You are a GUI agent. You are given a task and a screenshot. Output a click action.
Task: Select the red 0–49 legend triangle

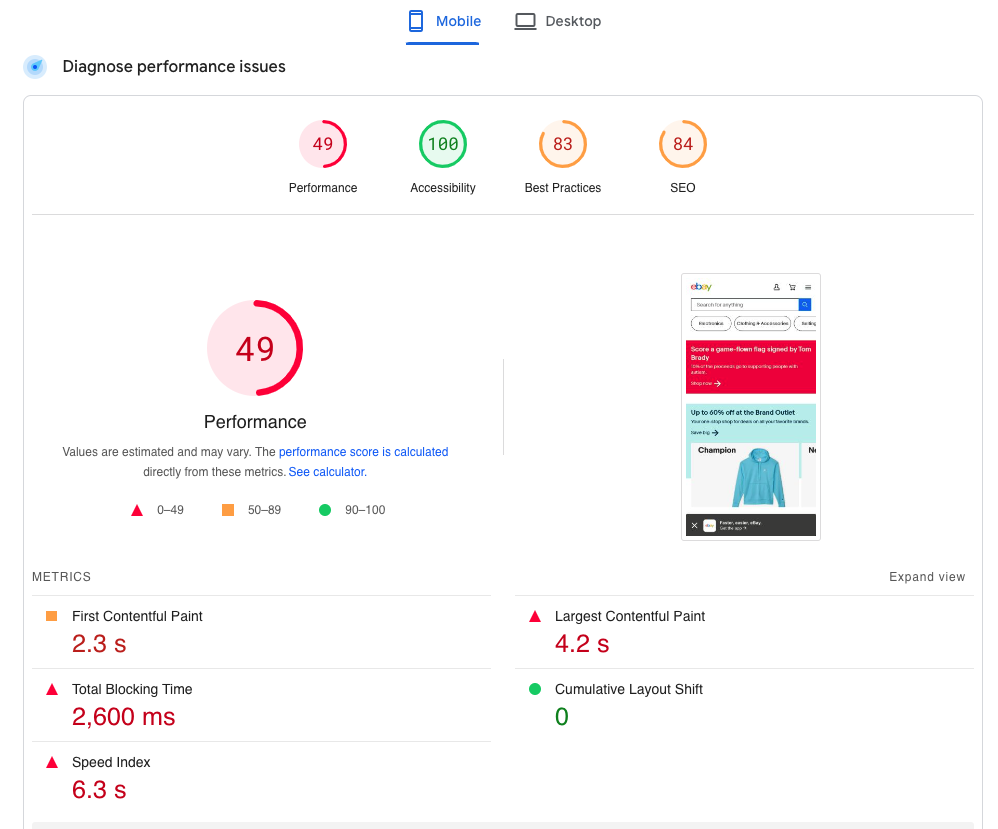point(137,509)
